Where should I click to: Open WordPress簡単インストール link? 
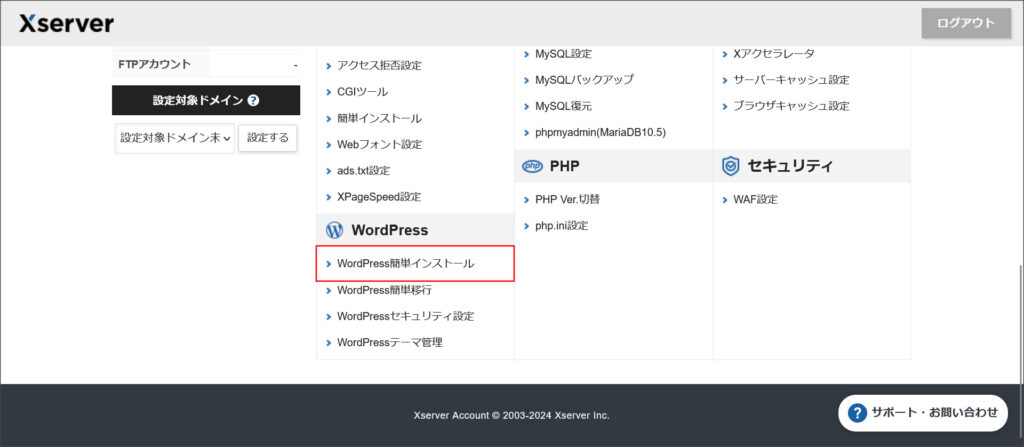pos(405,264)
